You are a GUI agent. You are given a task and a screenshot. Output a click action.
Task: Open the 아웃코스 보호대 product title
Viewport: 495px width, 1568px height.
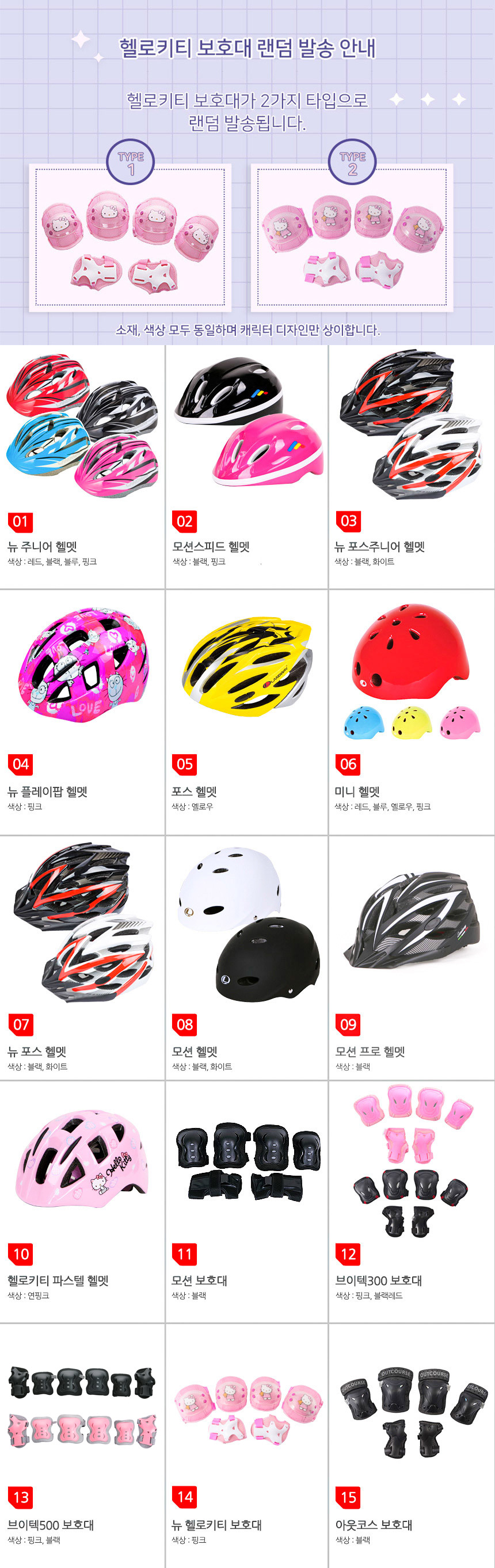click(x=374, y=1525)
